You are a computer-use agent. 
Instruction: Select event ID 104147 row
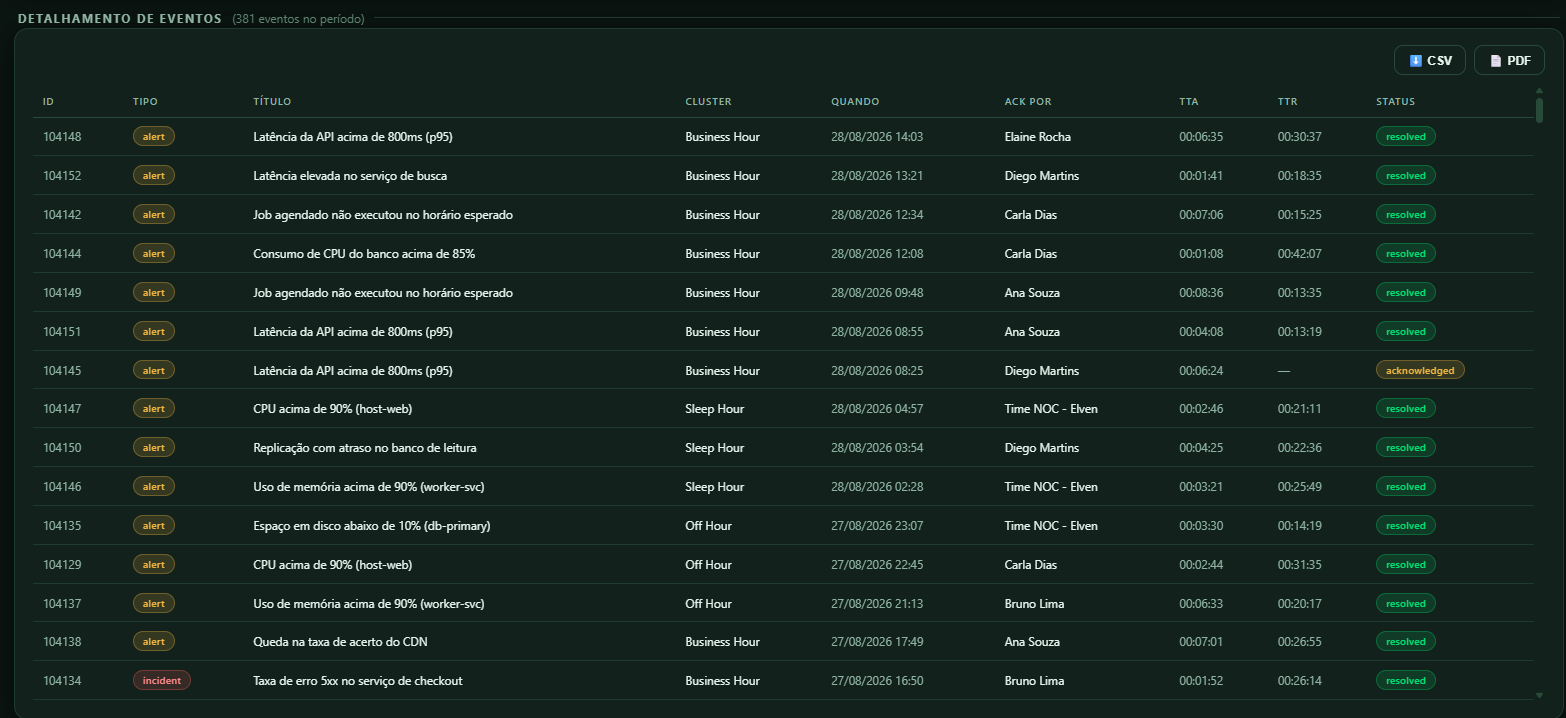tap(783, 408)
